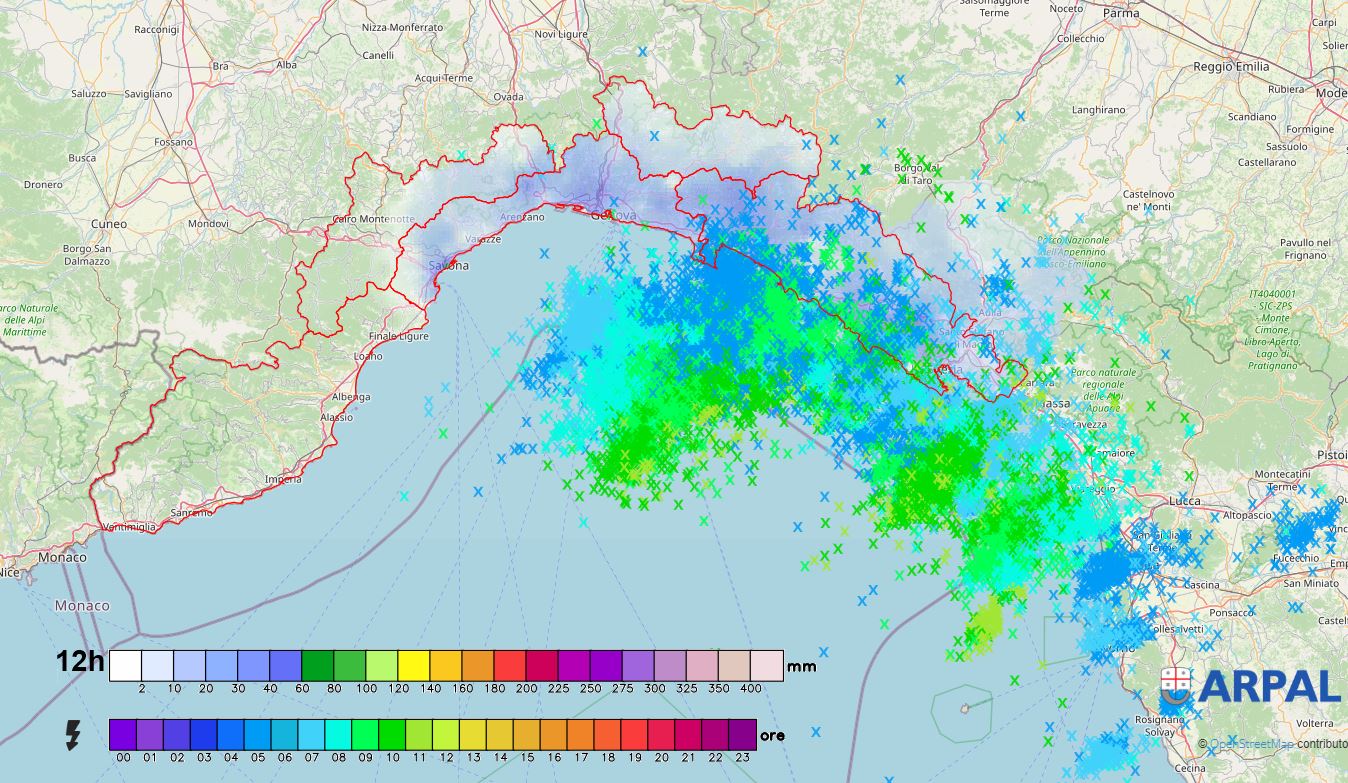Click the Finale Ligure town label

pyautogui.click(x=399, y=336)
